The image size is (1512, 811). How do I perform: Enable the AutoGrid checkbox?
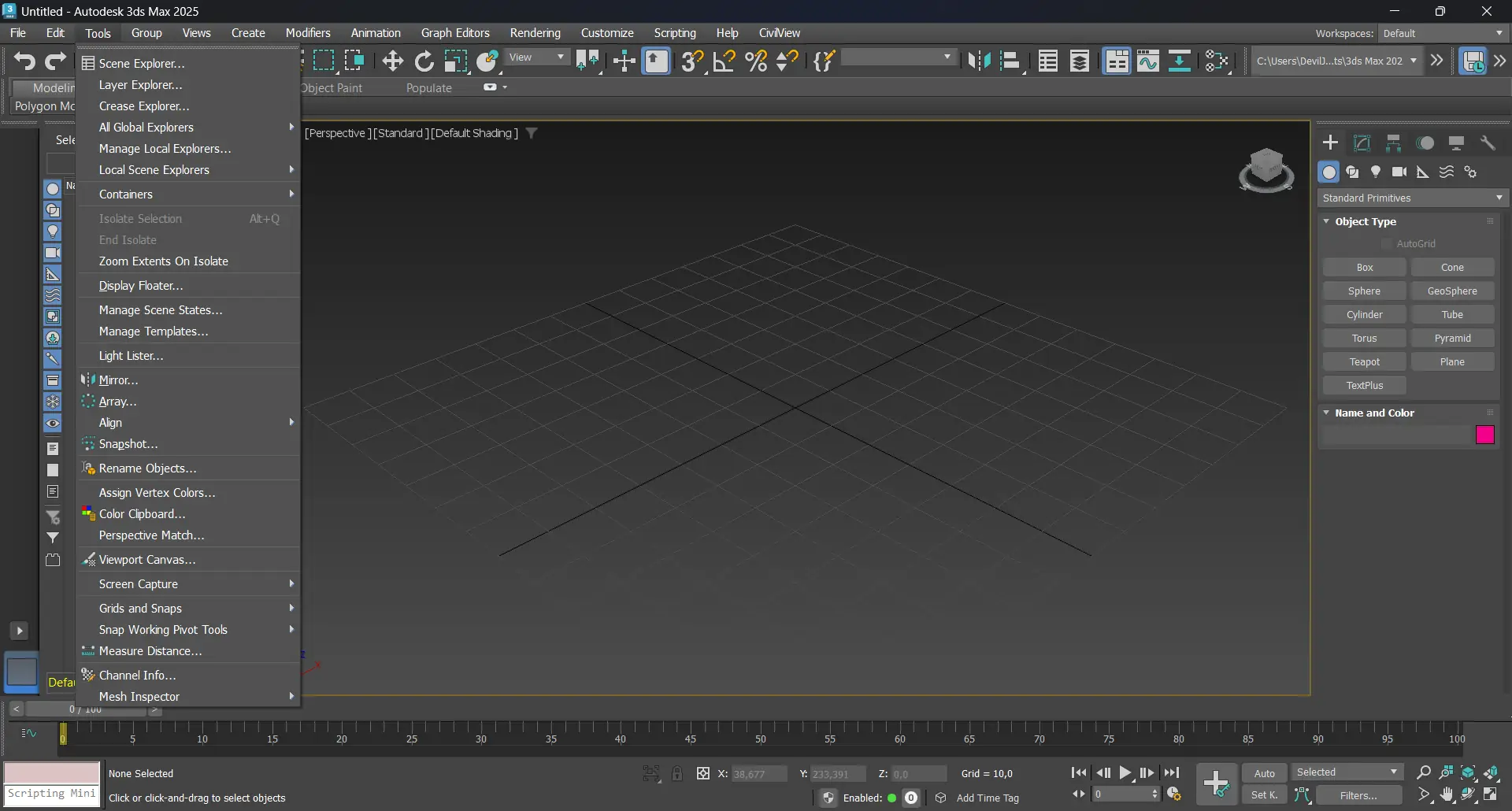pos(1387,244)
